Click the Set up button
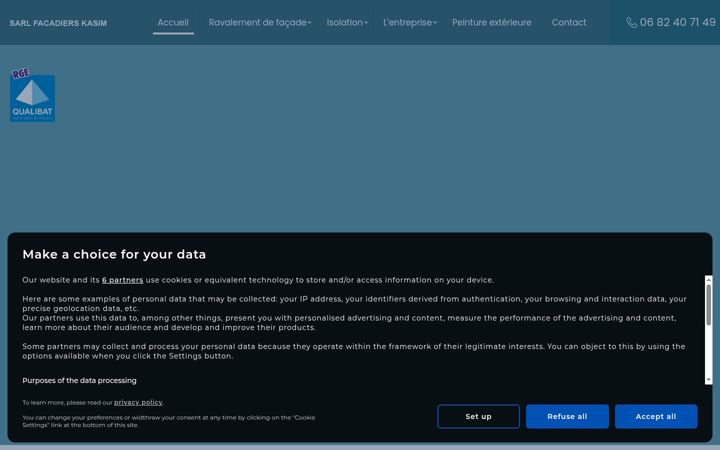The image size is (720, 450). tap(478, 416)
